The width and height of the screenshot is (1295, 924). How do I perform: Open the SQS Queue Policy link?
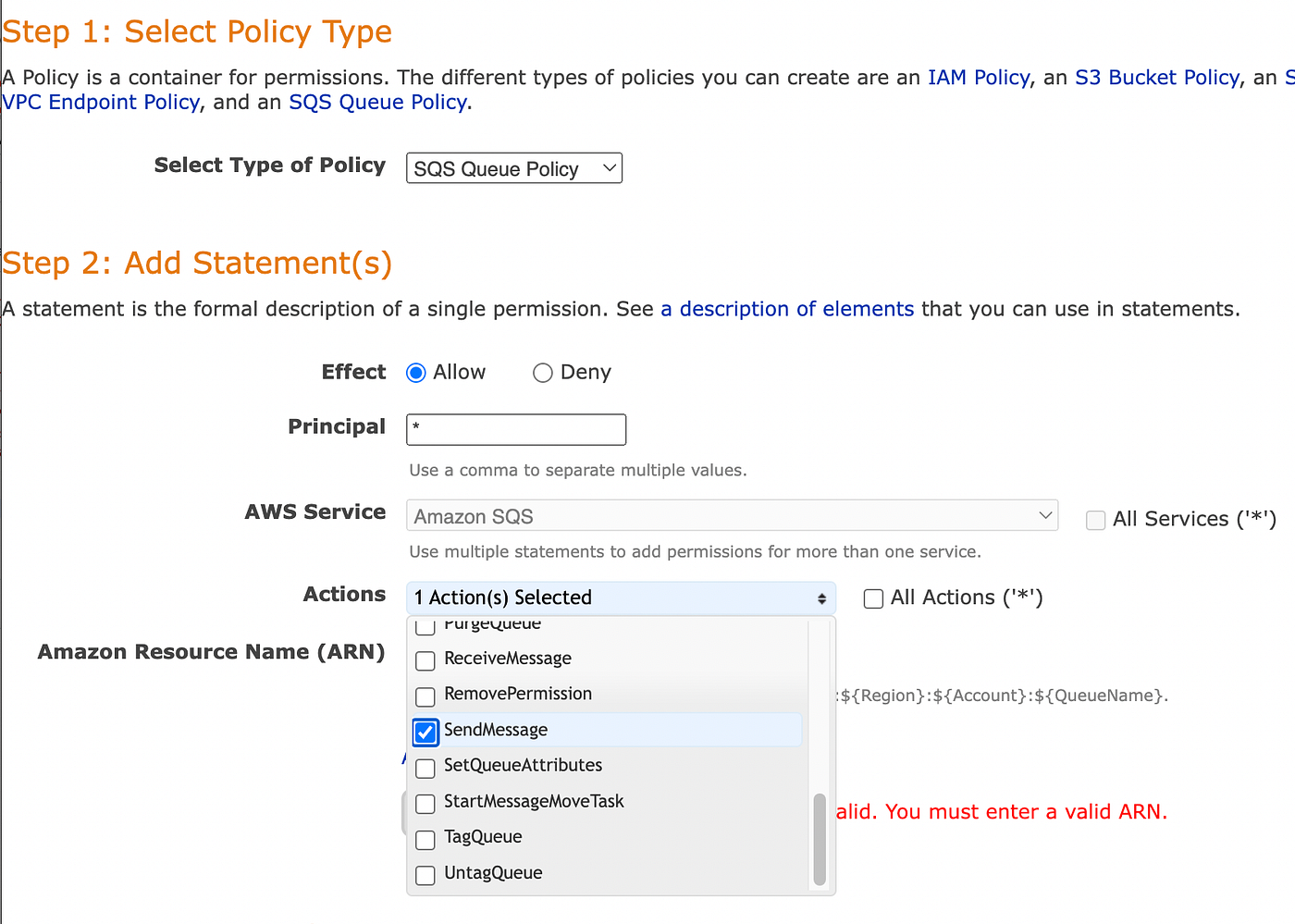click(377, 103)
